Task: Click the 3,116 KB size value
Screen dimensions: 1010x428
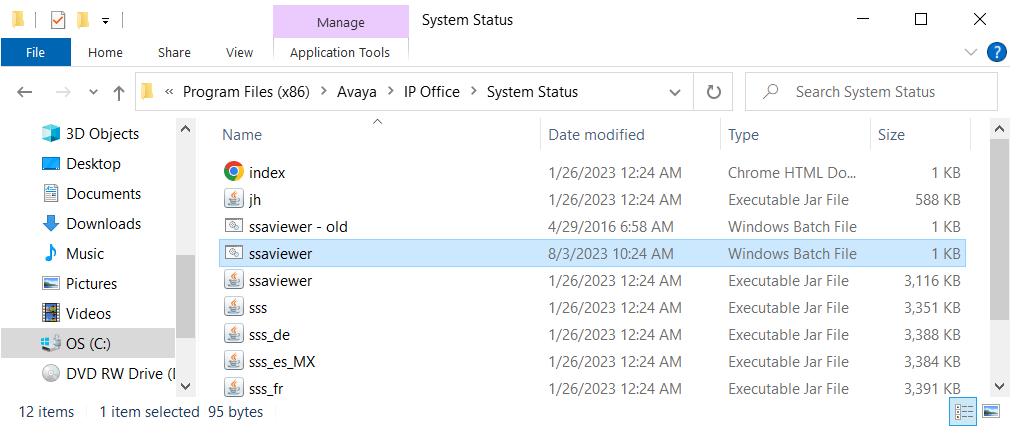Action: pyautogui.click(x=932, y=280)
